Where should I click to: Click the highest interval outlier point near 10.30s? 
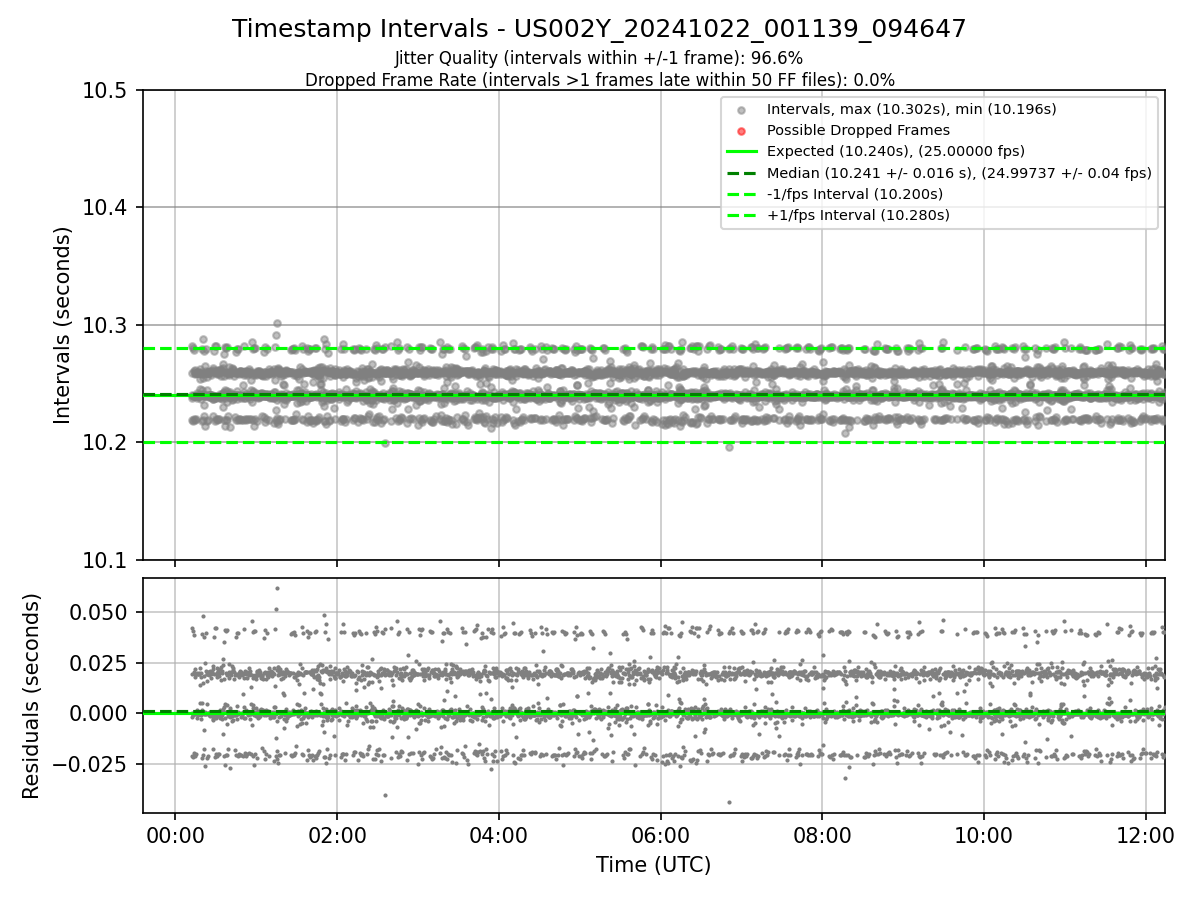click(277, 324)
